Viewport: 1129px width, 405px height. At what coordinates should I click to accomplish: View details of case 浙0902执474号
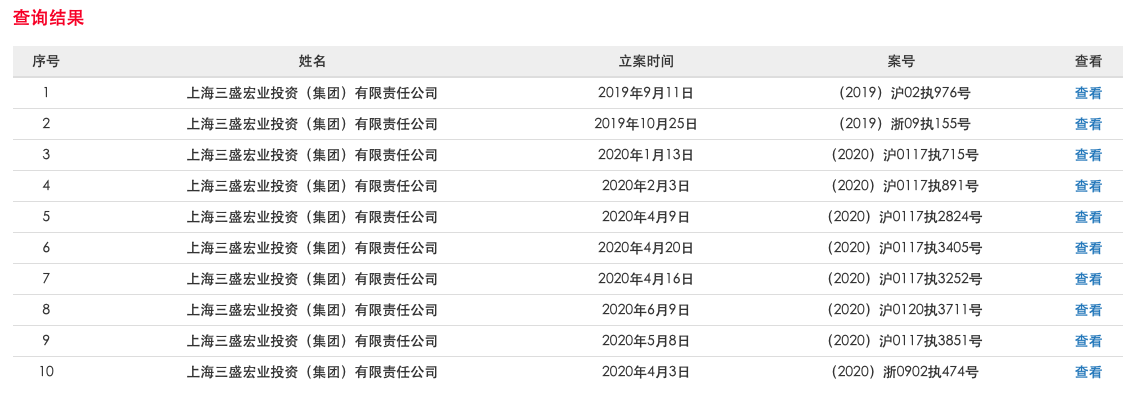tap(1088, 372)
